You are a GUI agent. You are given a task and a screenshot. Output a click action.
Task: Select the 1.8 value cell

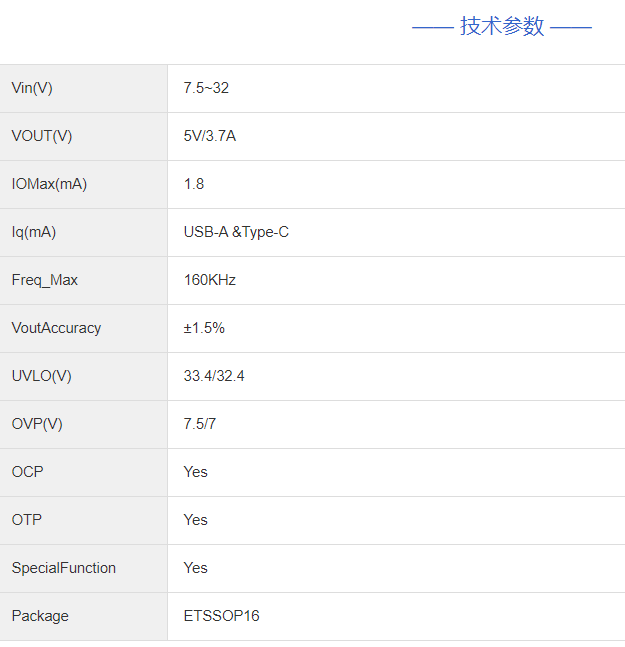194,184
